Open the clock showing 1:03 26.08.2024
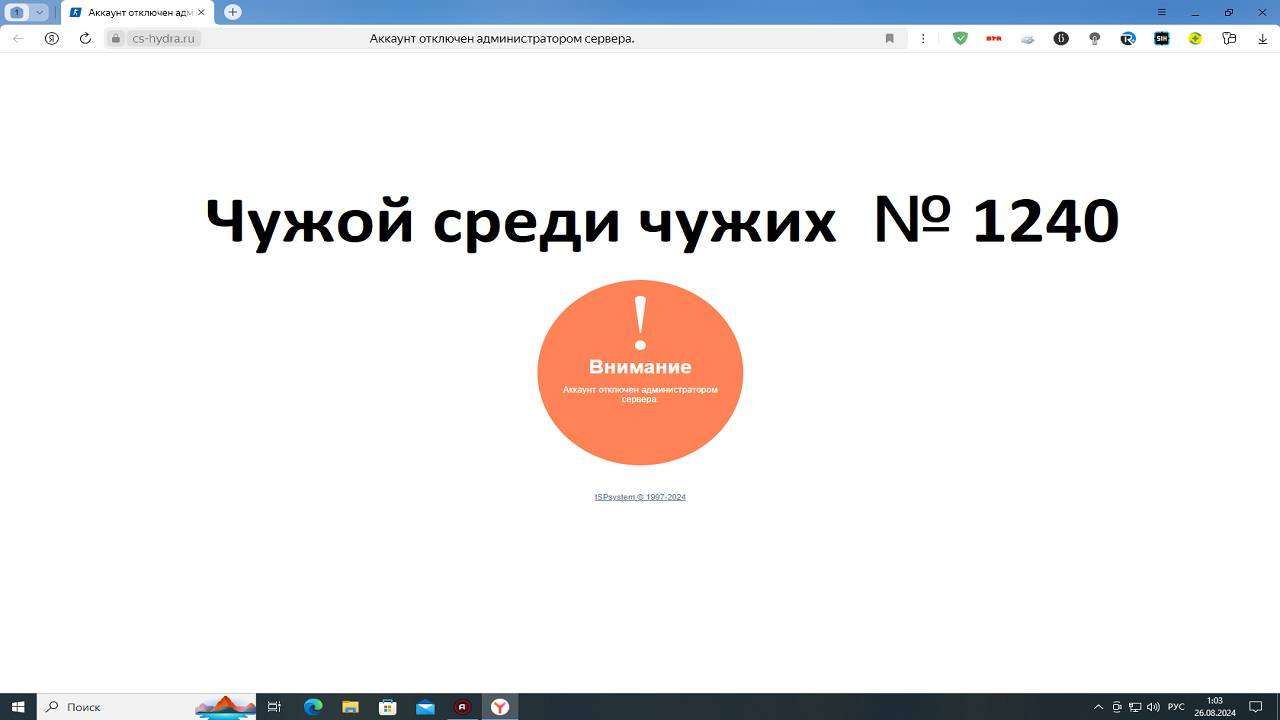The image size is (1280, 720). pos(1215,707)
